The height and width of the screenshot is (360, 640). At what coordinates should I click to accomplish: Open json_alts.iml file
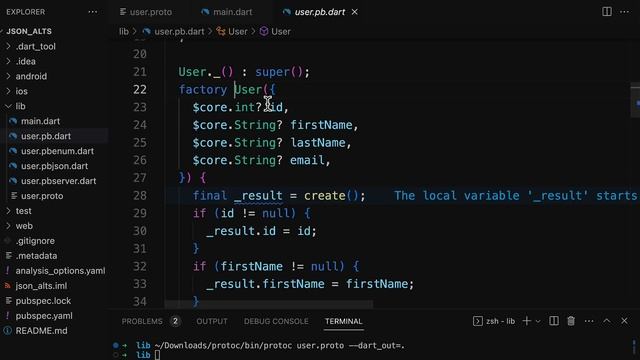41,286
